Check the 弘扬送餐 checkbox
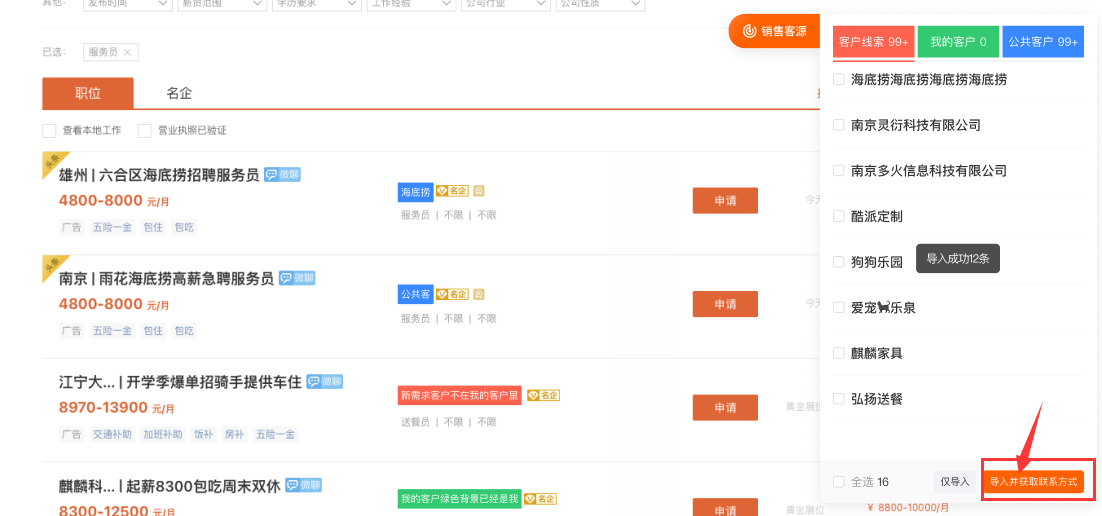Image resolution: width=1102 pixels, height=516 pixels. coord(838,398)
